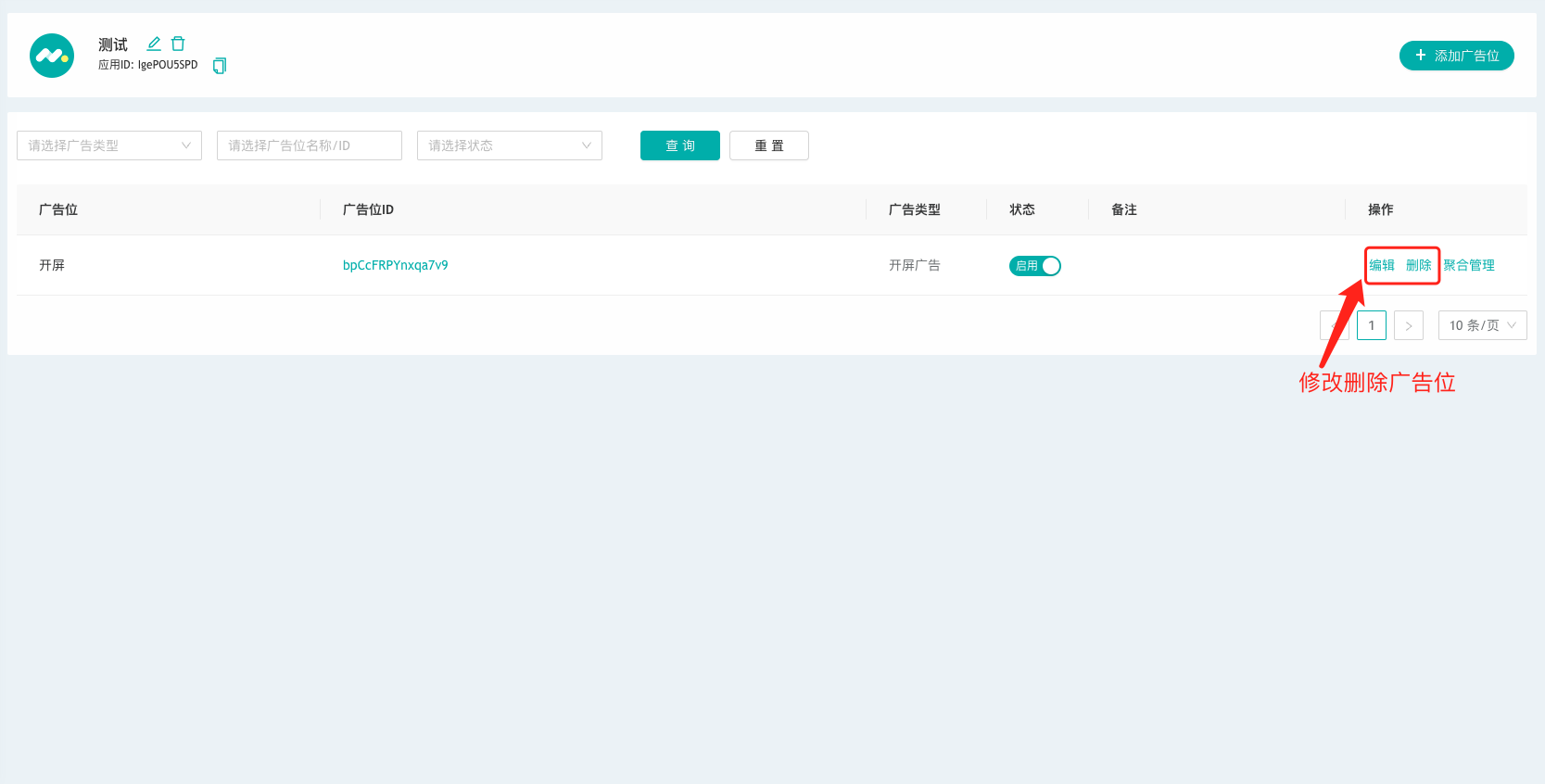Open the 请选择广告类型 dropdown
1545x784 pixels.
(x=109, y=145)
